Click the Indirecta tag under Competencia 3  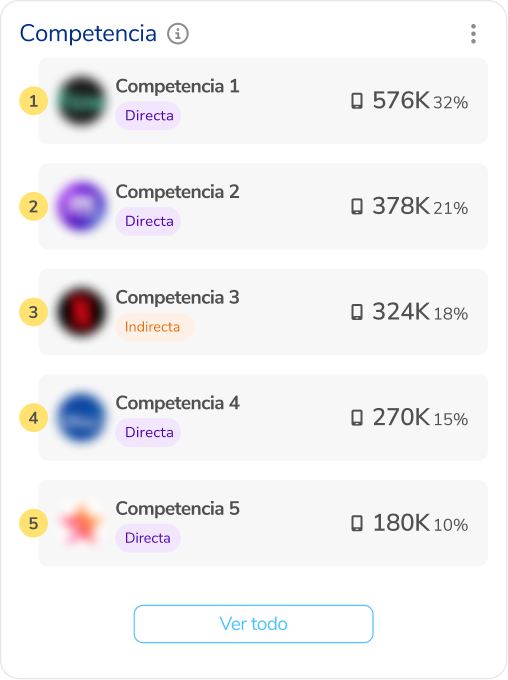click(154, 327)
